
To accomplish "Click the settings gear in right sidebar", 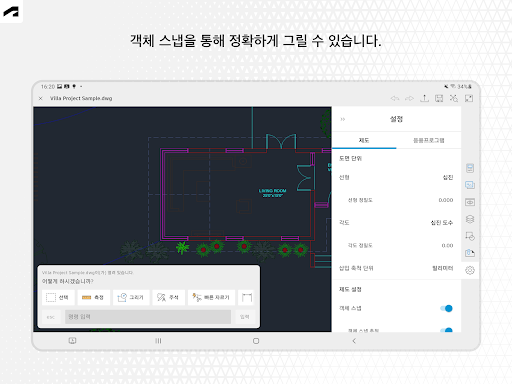I will pyautogui.click(x=470, y=270).
